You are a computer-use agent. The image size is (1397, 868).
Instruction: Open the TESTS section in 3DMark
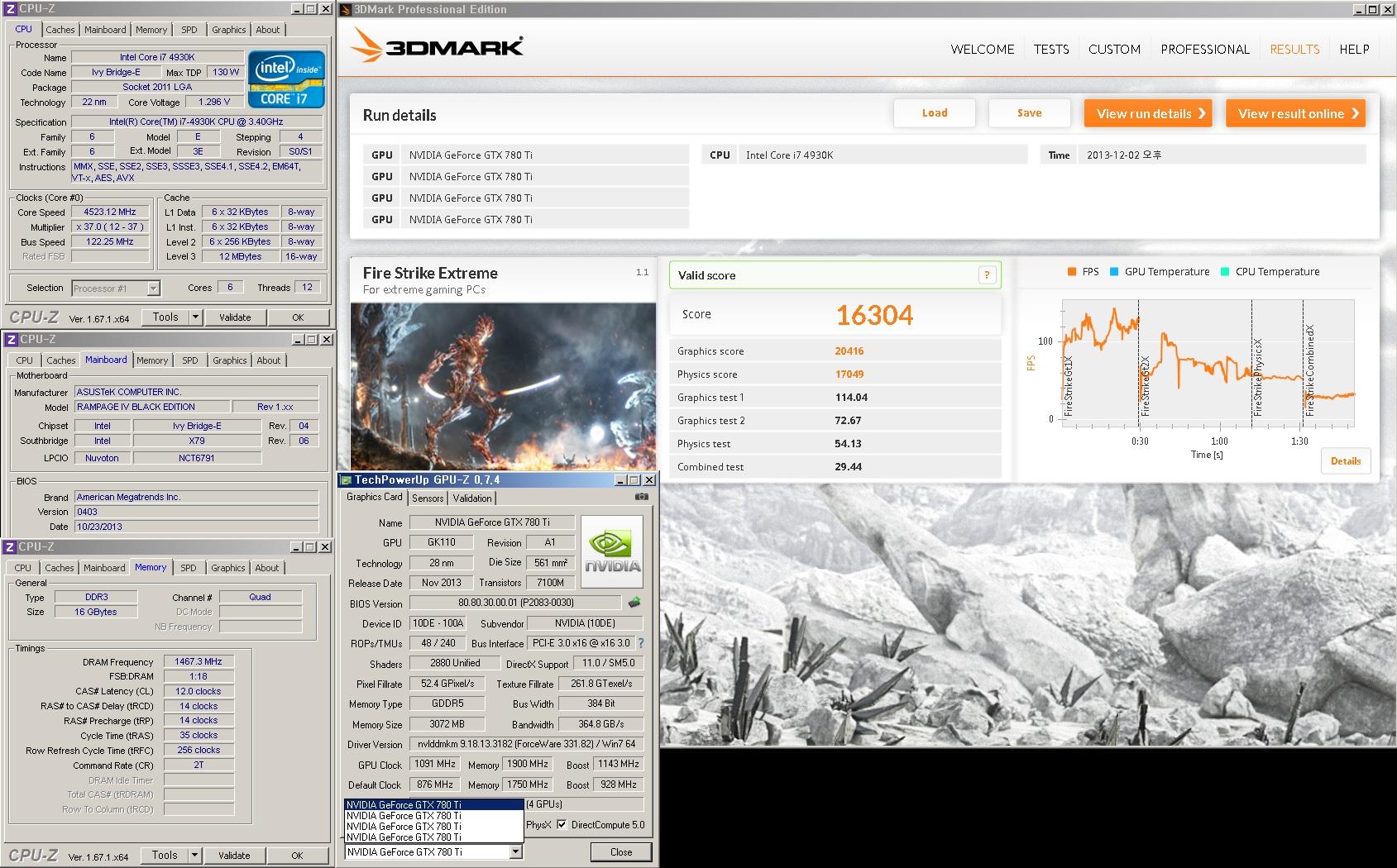click(x=1051, y=49)
